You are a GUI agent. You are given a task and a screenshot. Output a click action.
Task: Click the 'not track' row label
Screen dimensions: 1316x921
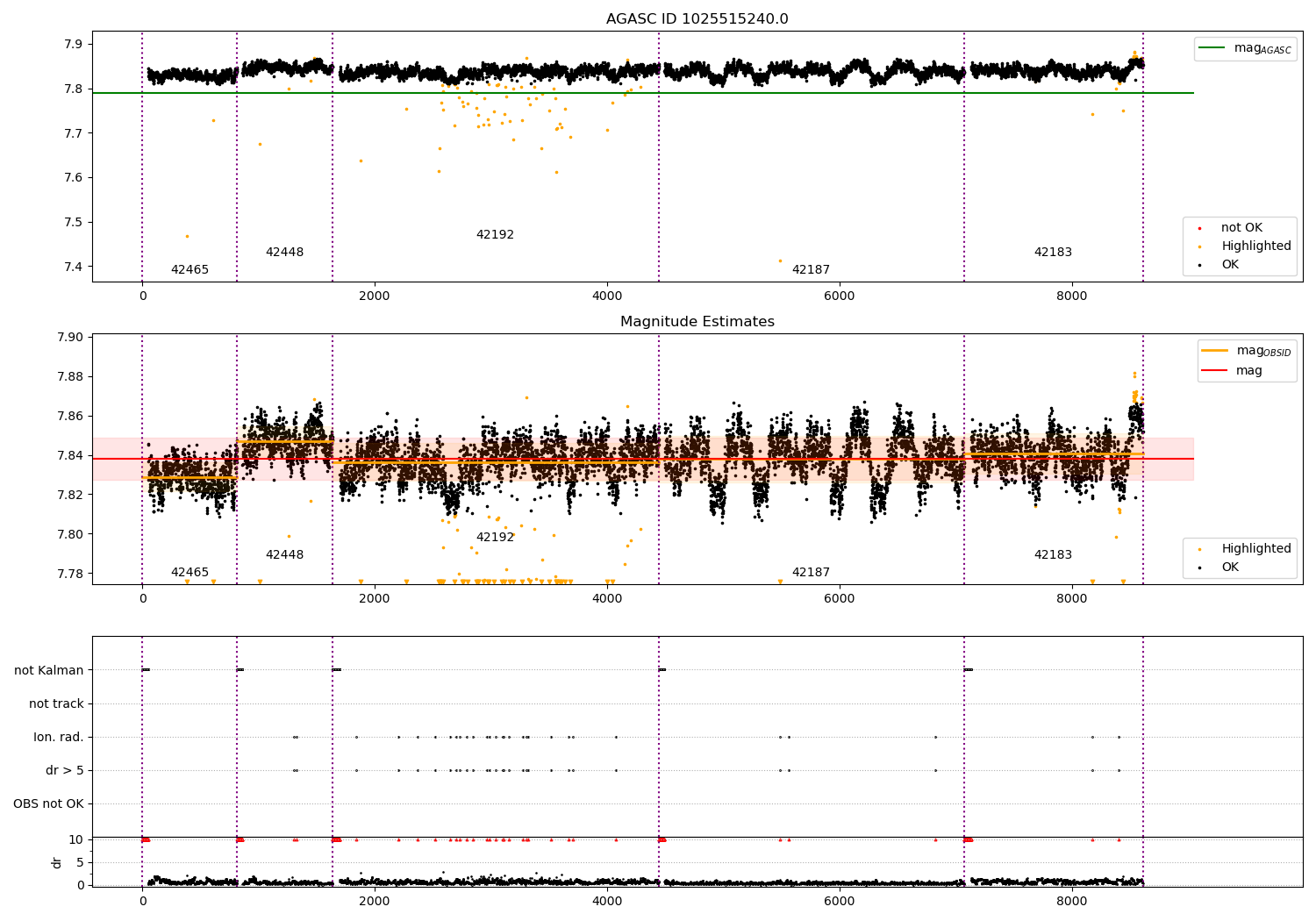click(x=56, y=704)
